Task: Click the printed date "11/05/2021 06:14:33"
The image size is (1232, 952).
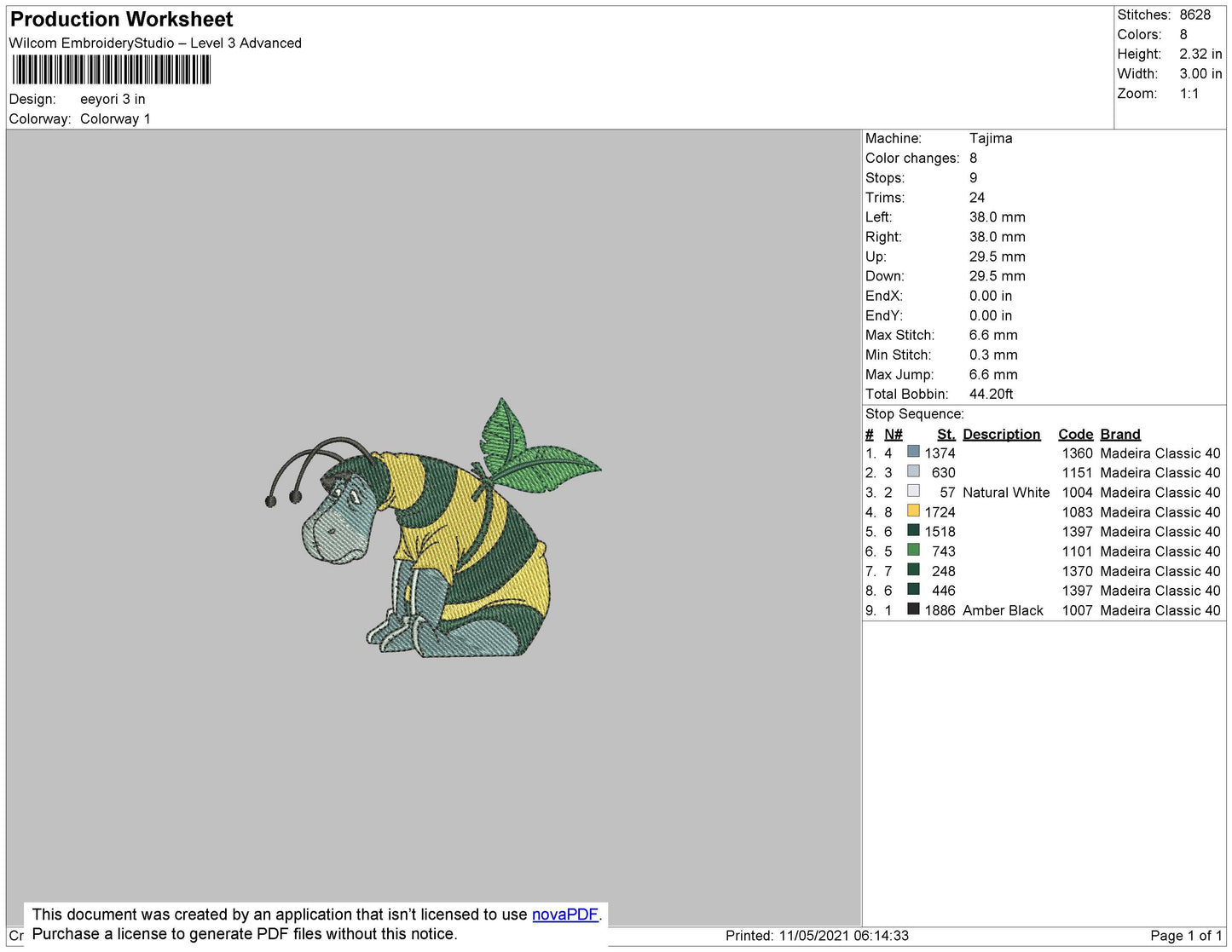Action: pos(844,936)
